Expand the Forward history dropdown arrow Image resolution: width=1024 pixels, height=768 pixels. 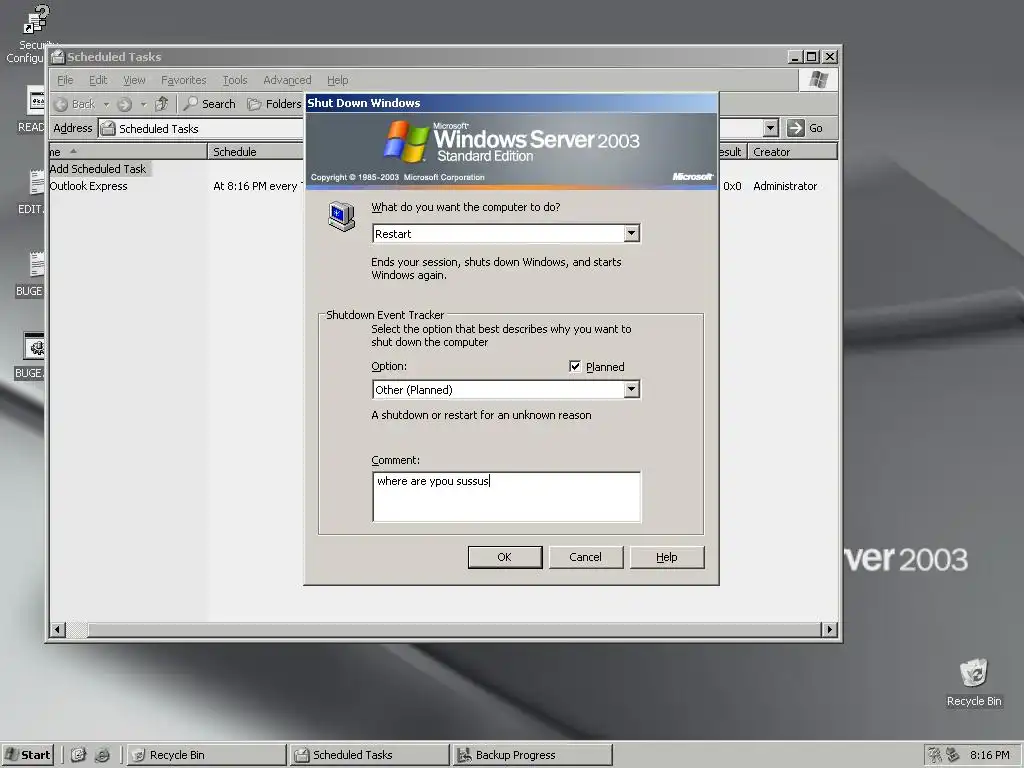(x=144, y=104)
